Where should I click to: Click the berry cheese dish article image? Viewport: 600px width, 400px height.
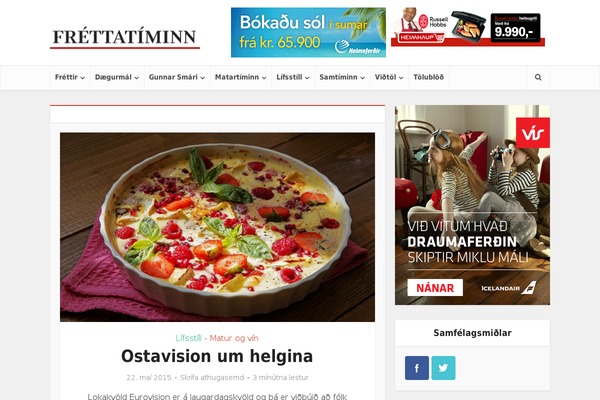pos(217,227)
